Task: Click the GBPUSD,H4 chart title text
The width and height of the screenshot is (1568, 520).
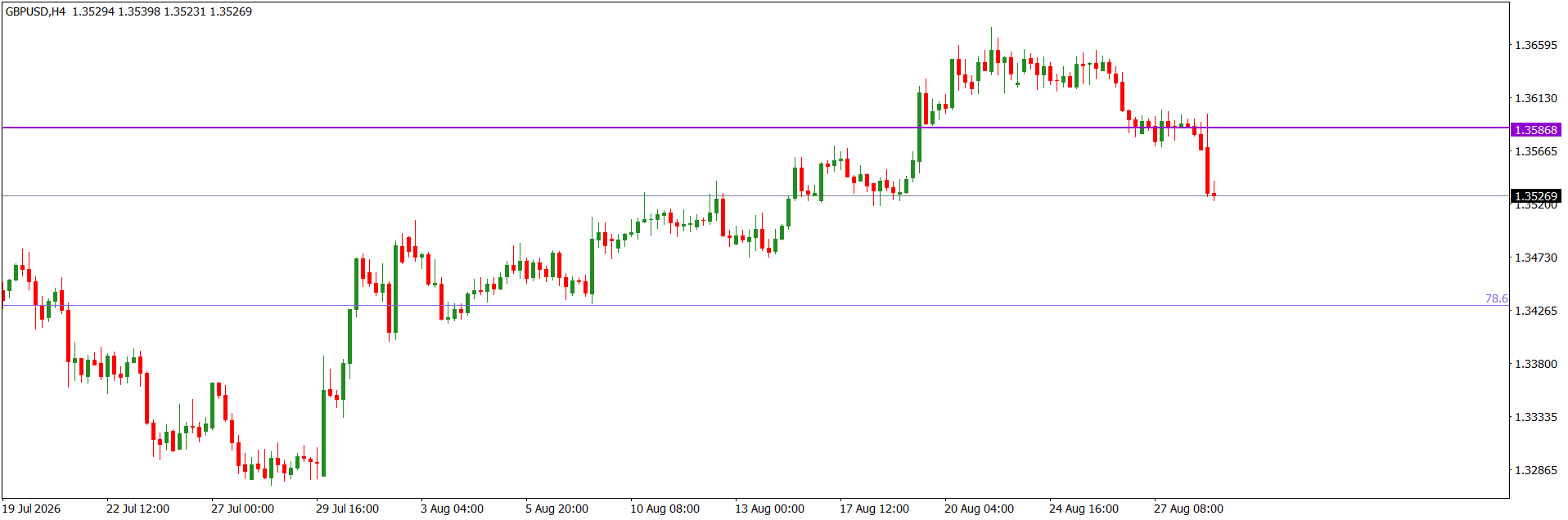Action: (35, 11)
